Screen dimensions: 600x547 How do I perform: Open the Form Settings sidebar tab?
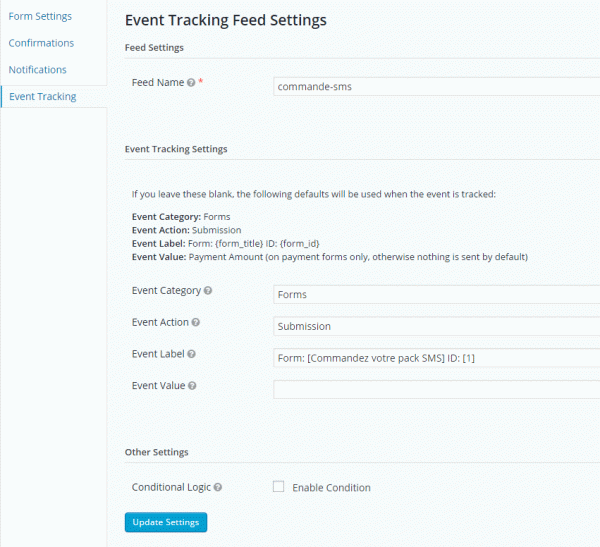(40, 16)
